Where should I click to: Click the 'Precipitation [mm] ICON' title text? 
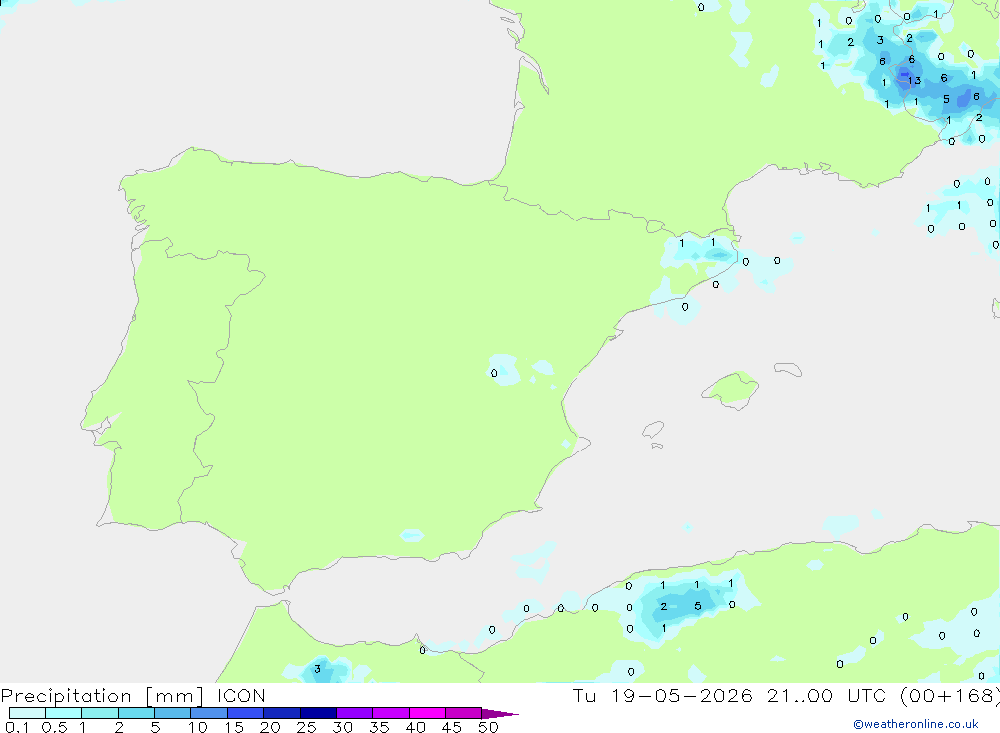(133, 696)
